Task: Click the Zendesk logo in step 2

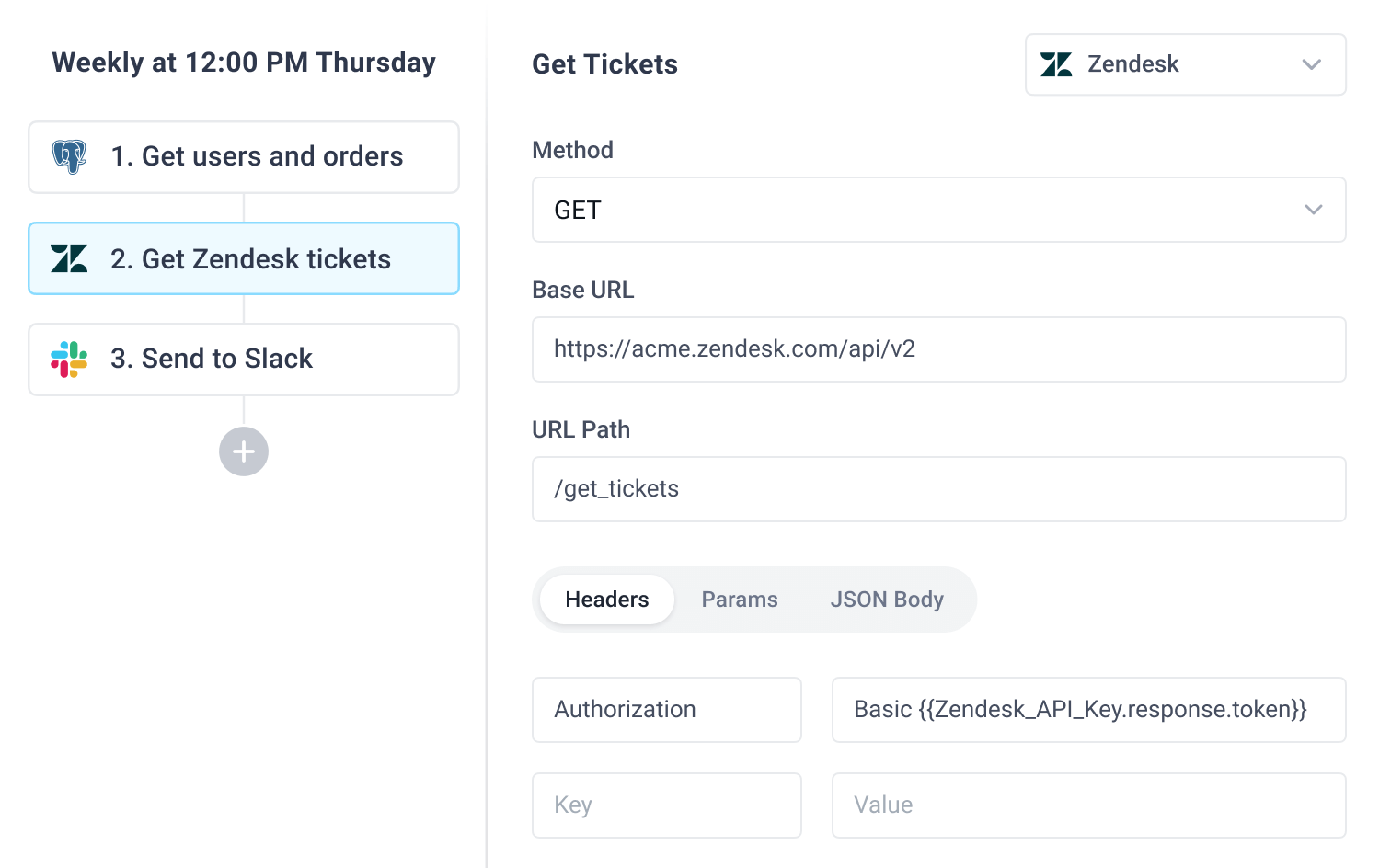Action: click(69, 258)
